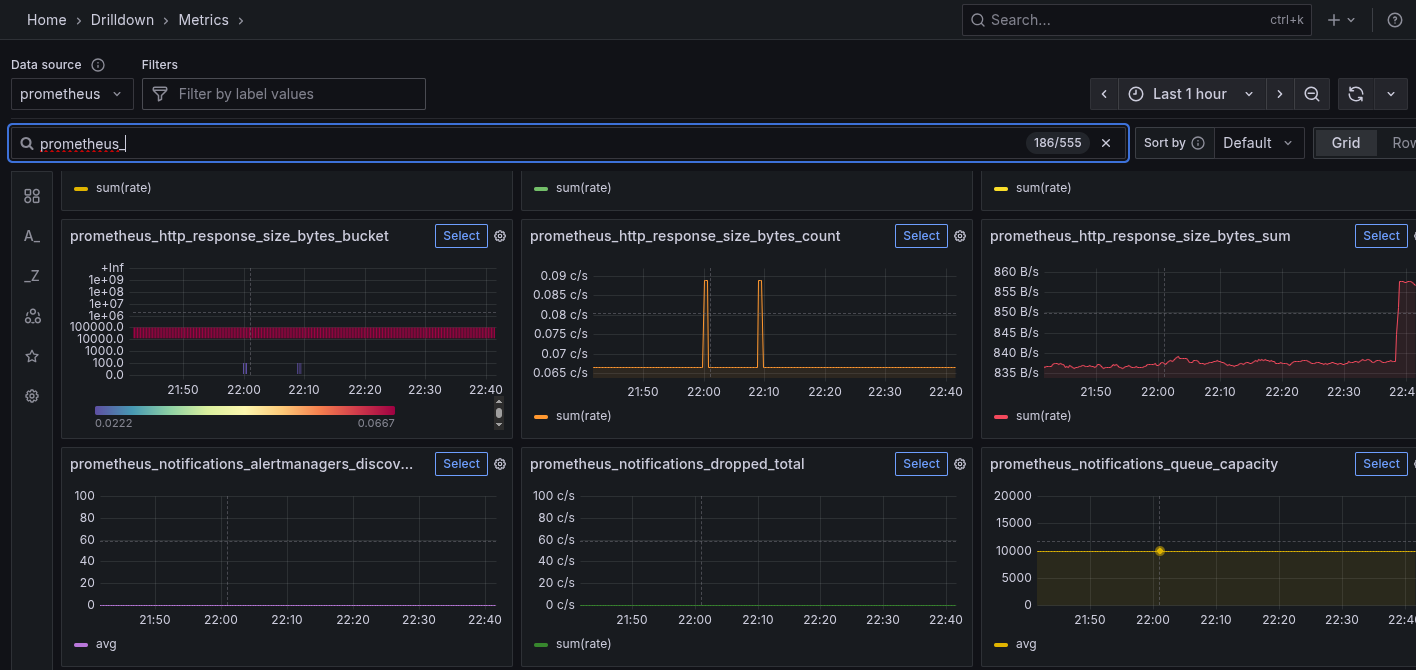Image resolution: width=1416 pixels, height=670 pixels.
Task: Open gear menu for http_response_size_bytes_bucket panel
Action: point(500,236)
